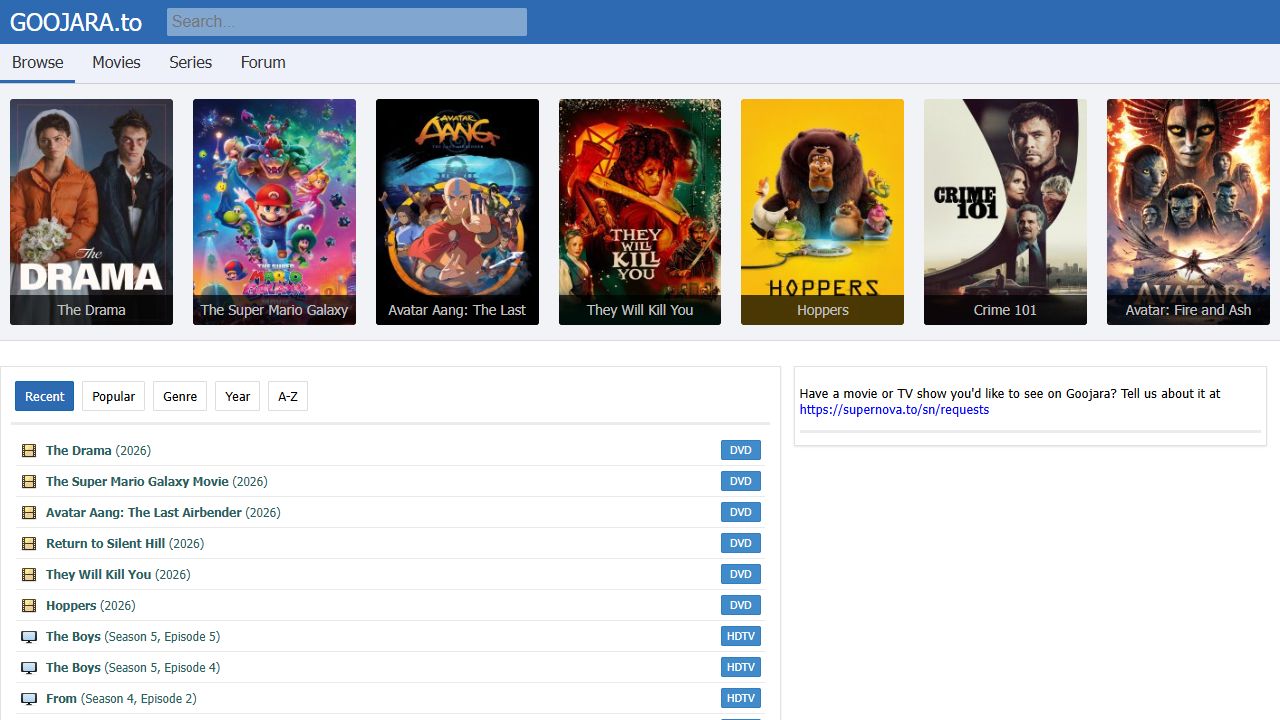Click the film icon beside They Will Kill You

coord(29,575)
